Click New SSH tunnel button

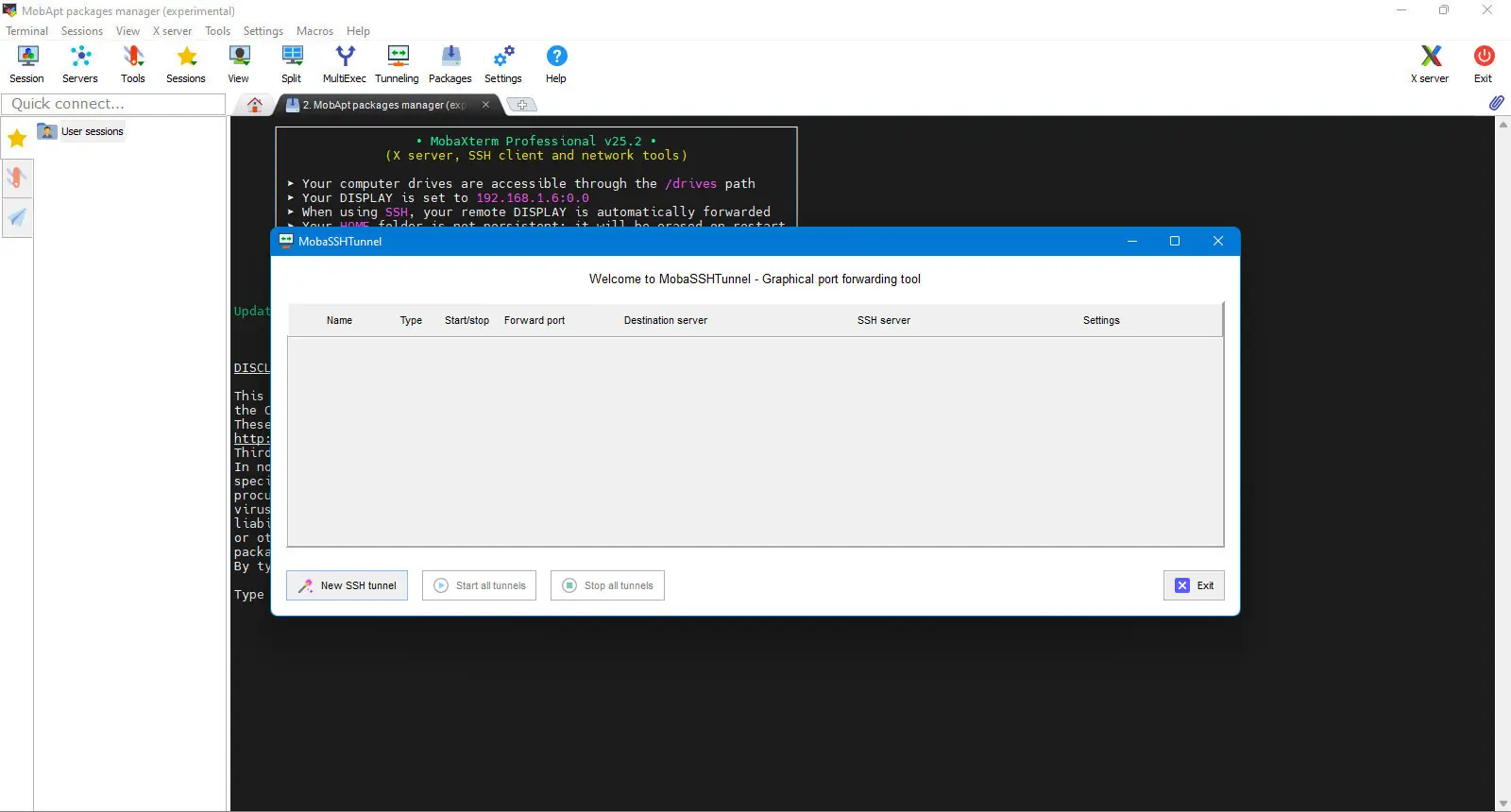pos(348,585)
